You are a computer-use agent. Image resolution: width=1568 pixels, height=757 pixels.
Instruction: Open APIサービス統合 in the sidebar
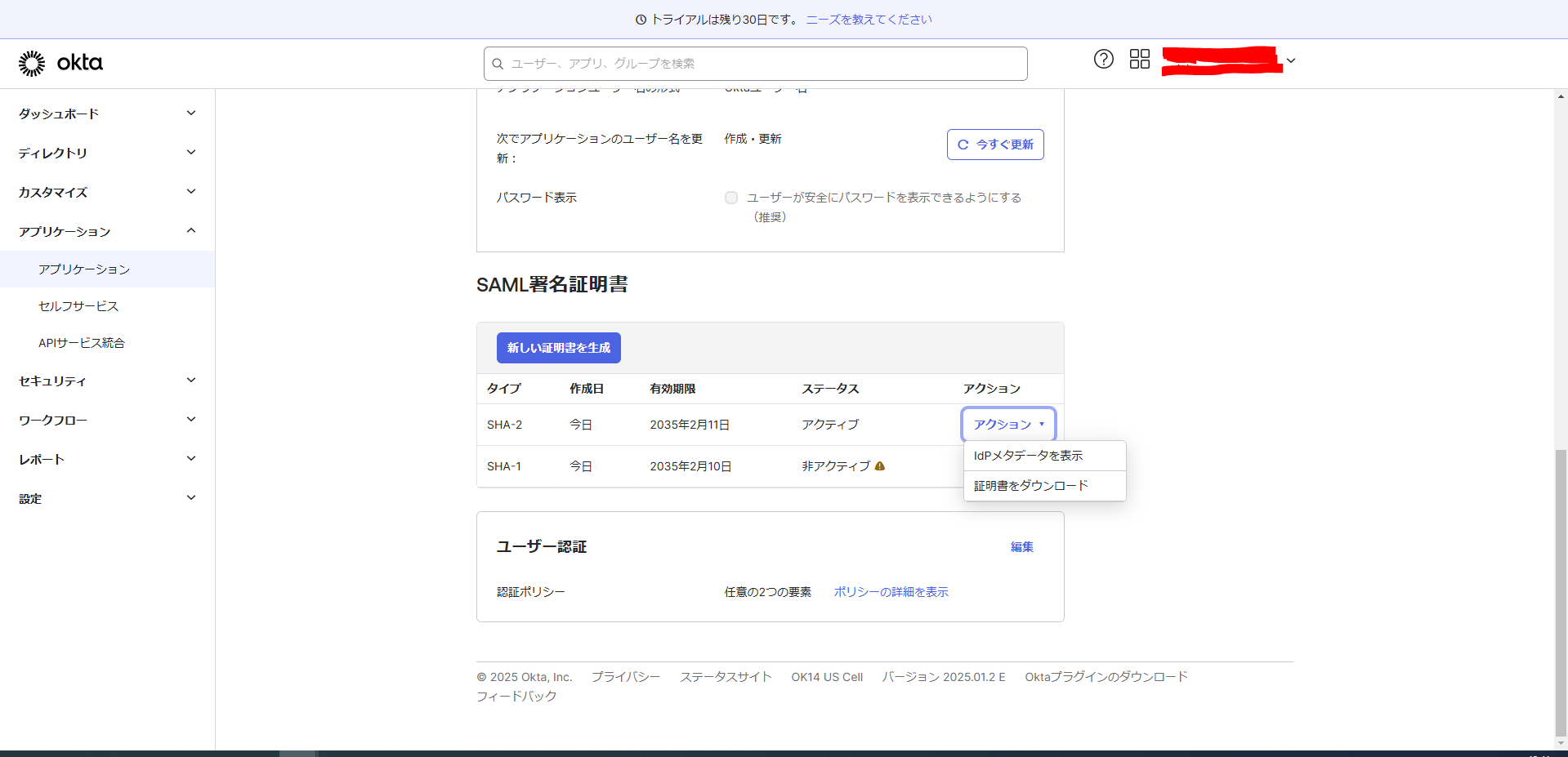click(x=107, y=343)
